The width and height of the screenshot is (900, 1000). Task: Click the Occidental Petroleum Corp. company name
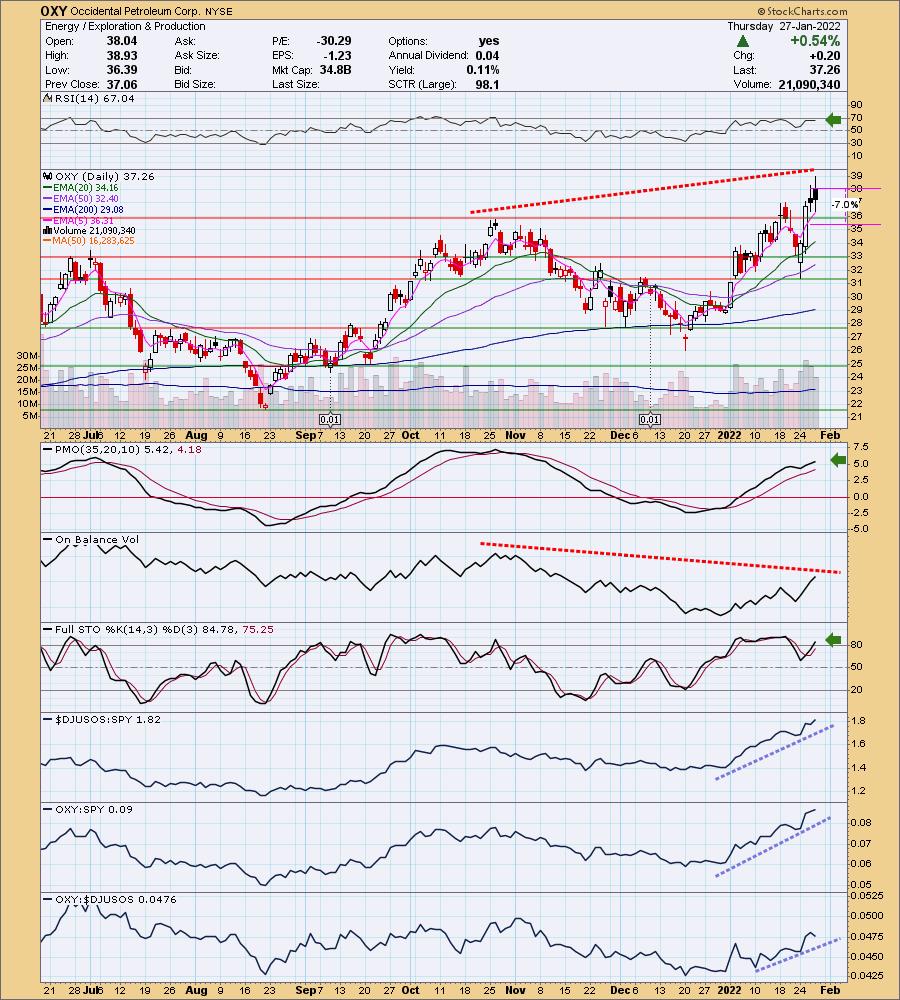click(x=135, y=11)
